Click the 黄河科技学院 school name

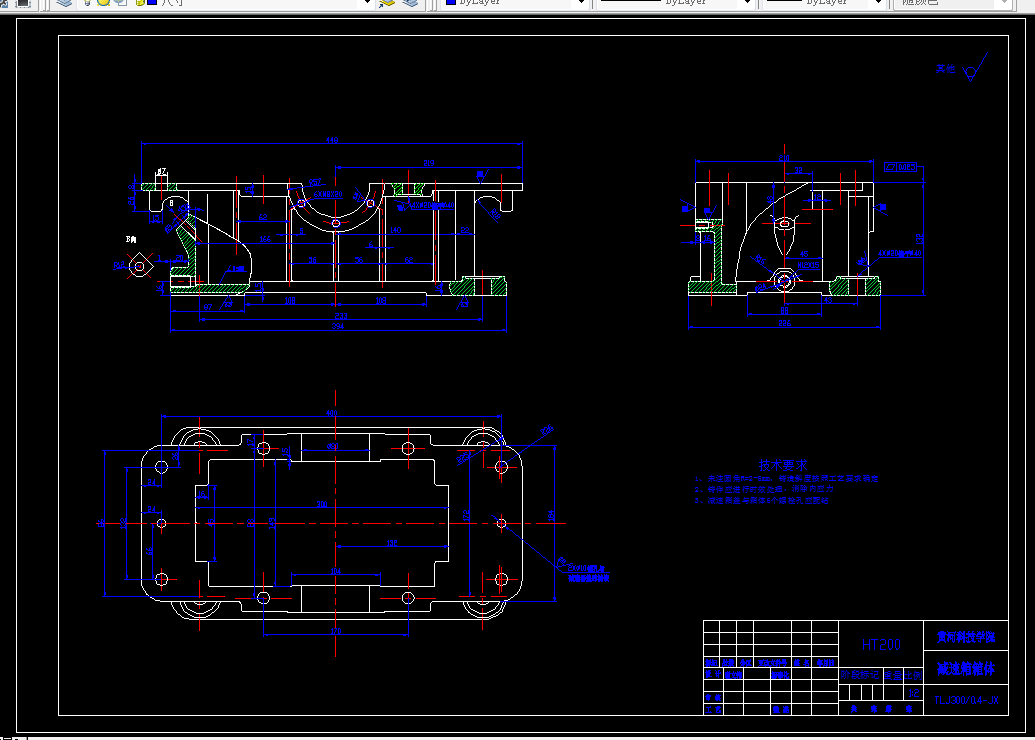[x=966, y=637]
